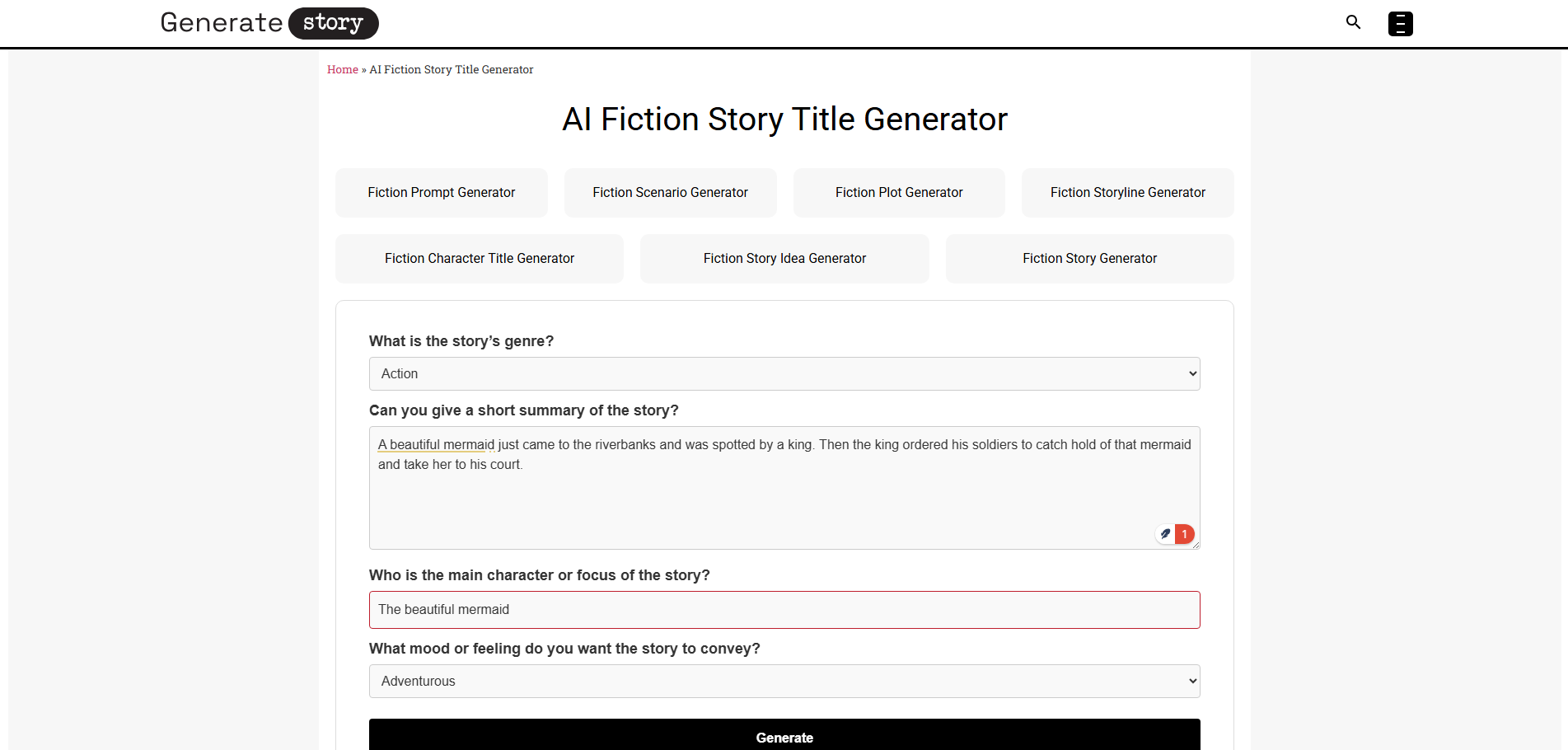This screenshot has width=1568, height=750.
Task: Open the mood dropdown showing Adventurous
Action: tap(784, 681)
